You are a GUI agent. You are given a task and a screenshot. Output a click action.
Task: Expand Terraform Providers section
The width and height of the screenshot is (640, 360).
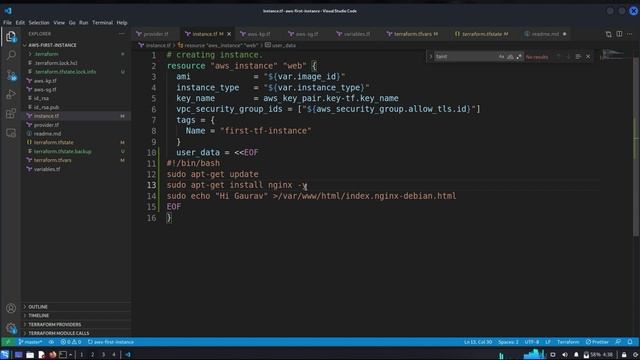click(x=76, y=324)
